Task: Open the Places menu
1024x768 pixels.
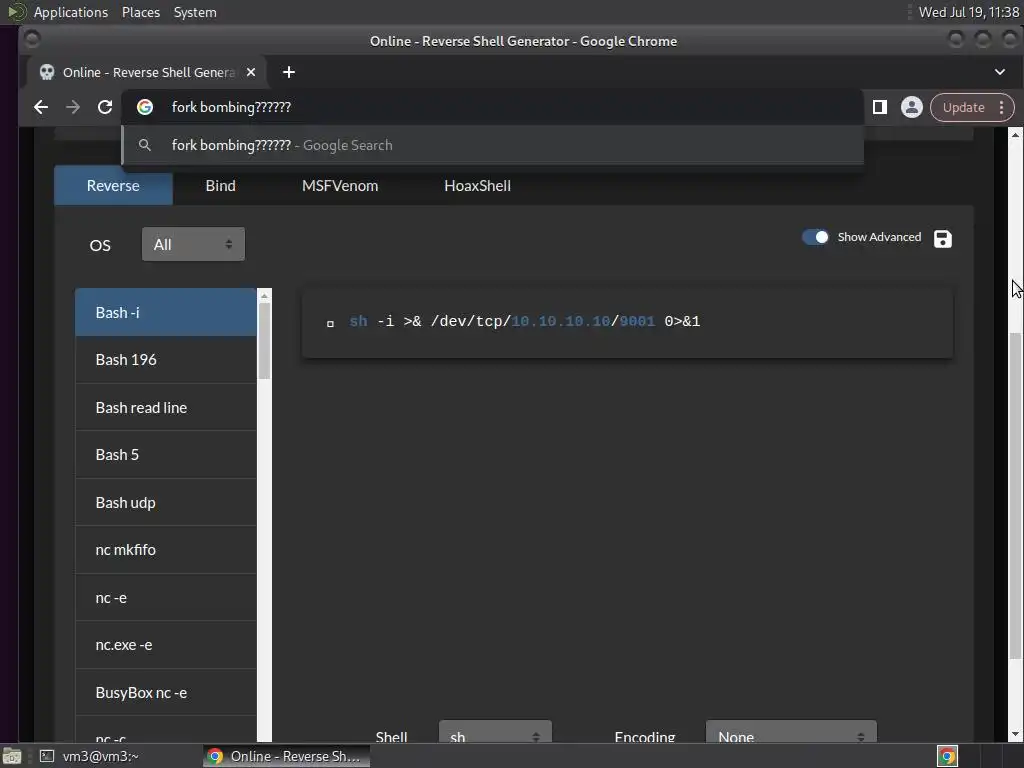Action: 140,12
